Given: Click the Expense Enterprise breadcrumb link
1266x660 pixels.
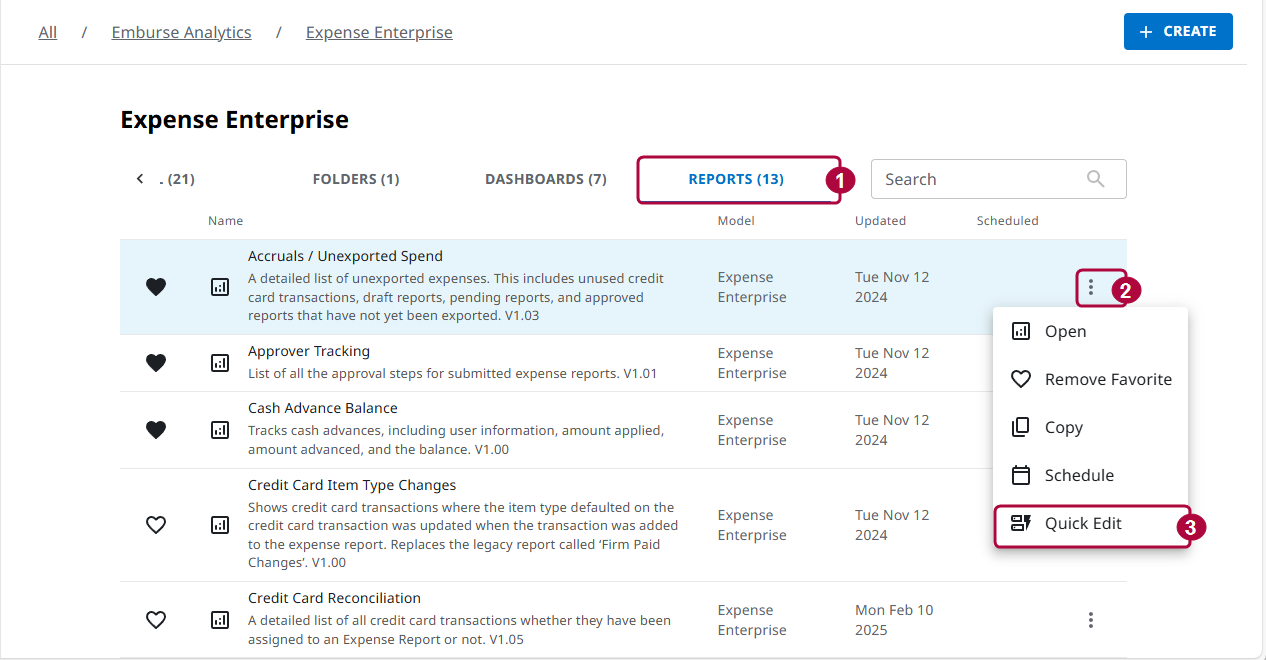Looking at the screenshot, I should (x=379, y=32).
